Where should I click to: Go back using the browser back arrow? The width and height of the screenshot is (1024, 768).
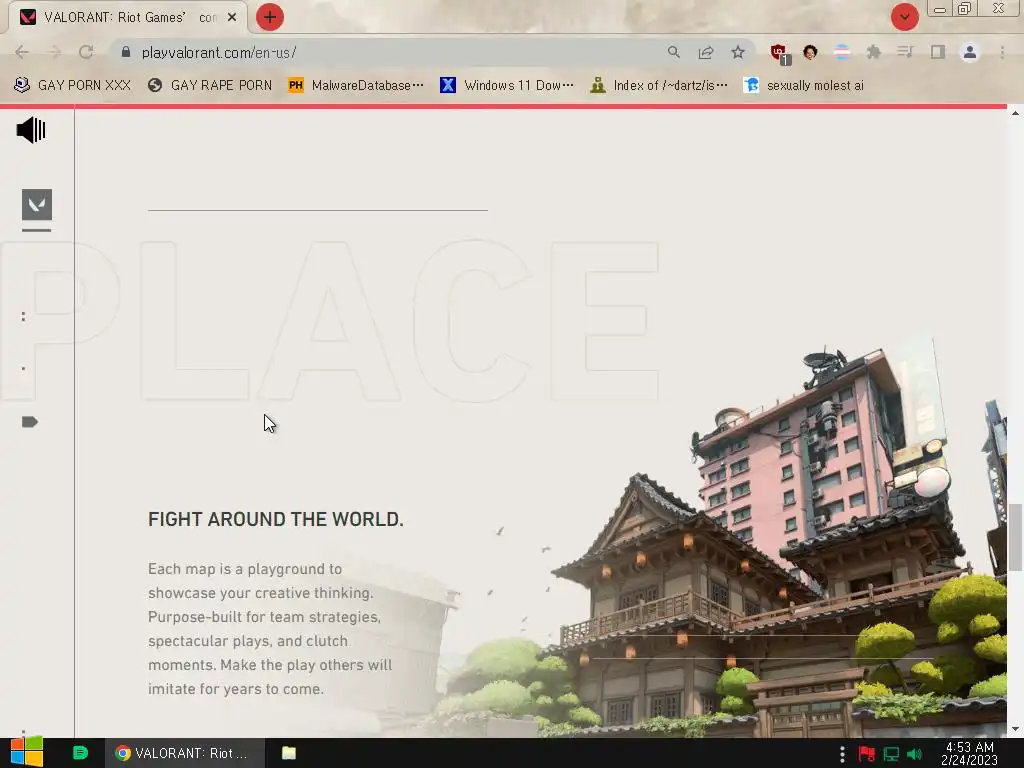[22, 52]
